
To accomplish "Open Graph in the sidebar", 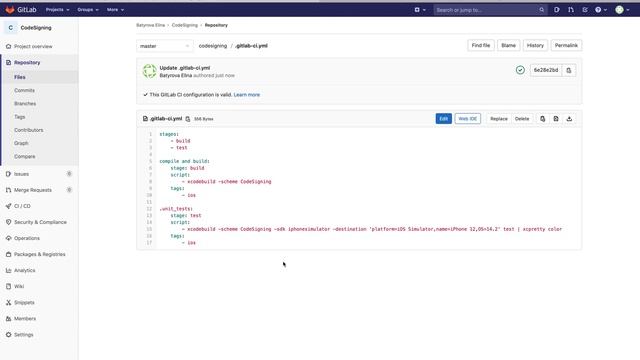I will click(21, 143).
